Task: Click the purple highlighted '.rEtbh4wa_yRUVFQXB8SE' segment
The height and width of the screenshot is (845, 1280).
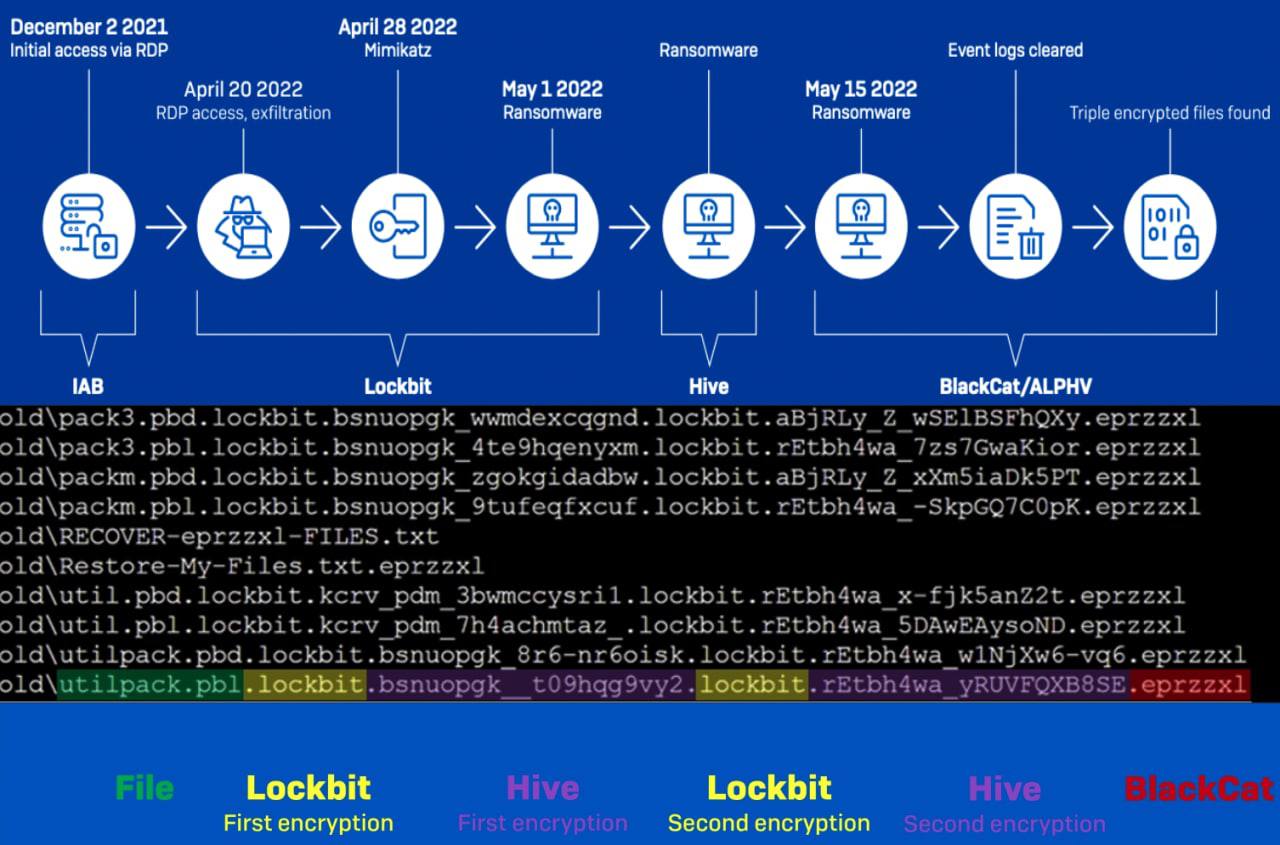Action: (x=968, y=686)
